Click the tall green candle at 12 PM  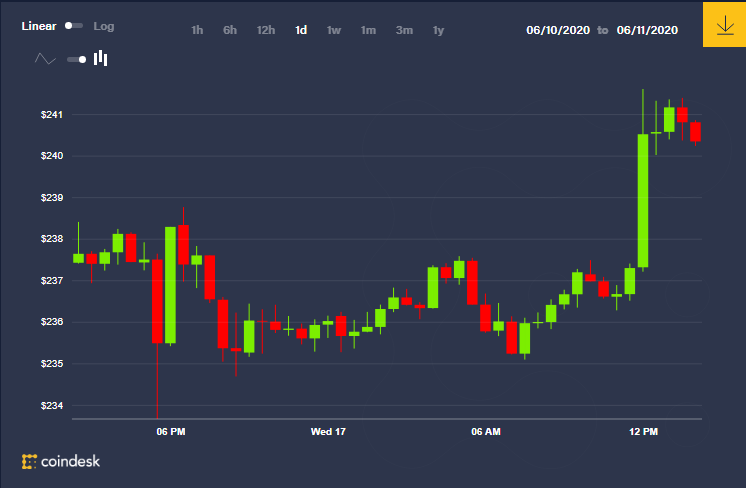643,201
